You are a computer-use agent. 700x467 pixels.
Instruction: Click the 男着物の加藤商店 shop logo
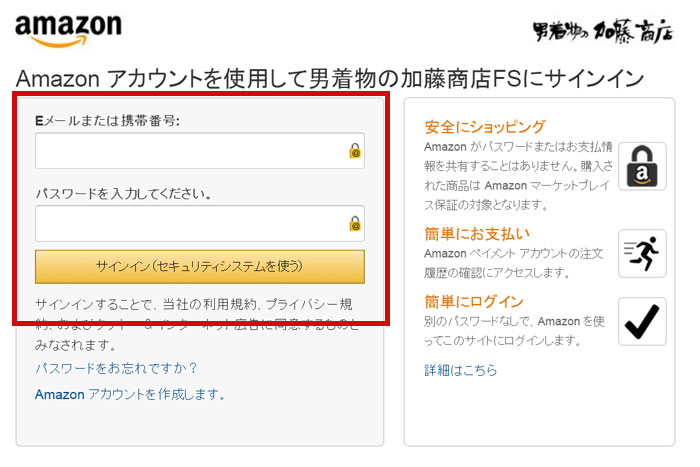click(603, 31)
